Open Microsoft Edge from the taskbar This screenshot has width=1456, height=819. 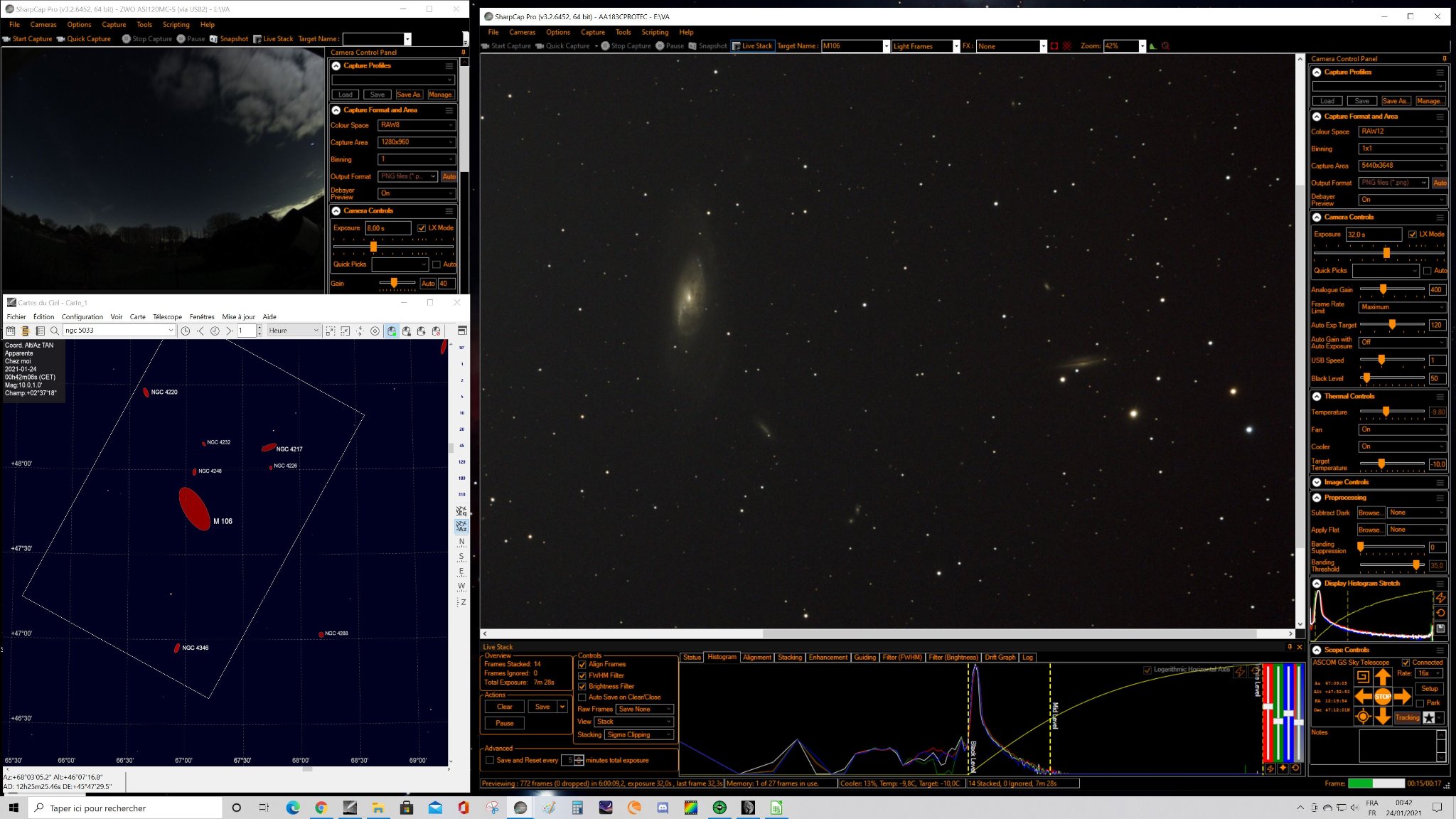pos(293,808)
